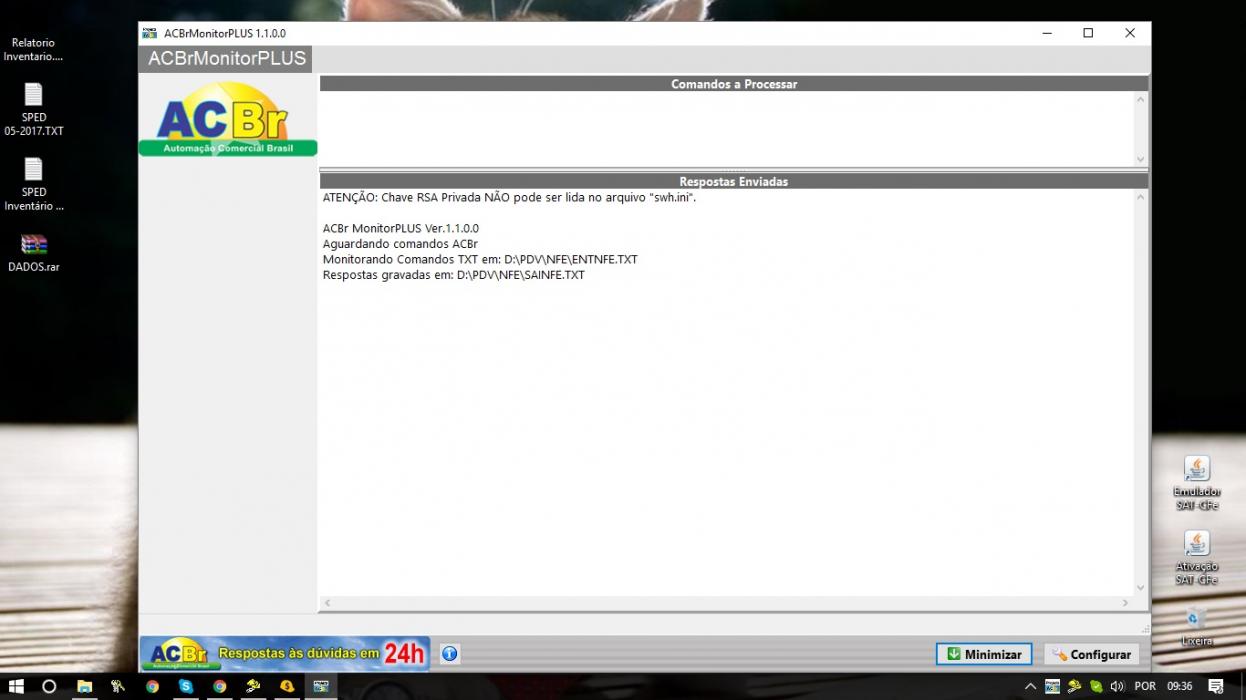Click the ACBr icon in the system tray

click(1052, 686)
